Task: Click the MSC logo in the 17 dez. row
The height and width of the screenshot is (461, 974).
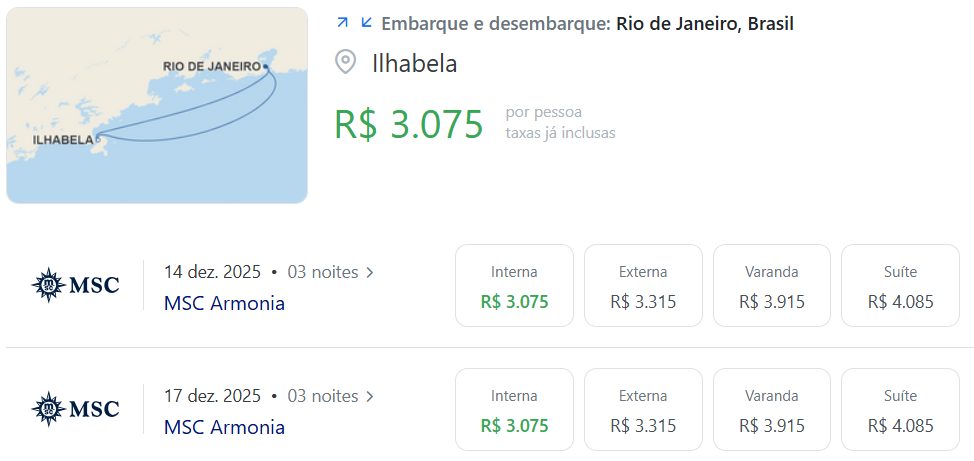Action: click(x=75, y=409)
